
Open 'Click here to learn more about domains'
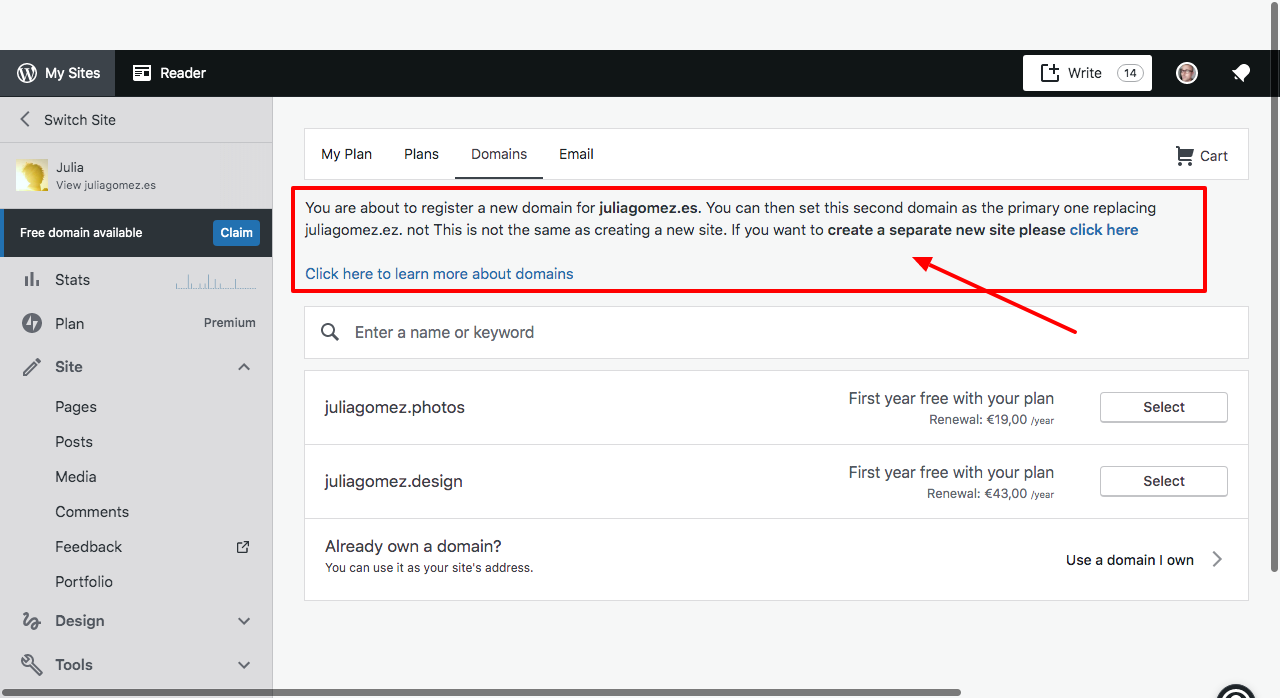(439, 274)
